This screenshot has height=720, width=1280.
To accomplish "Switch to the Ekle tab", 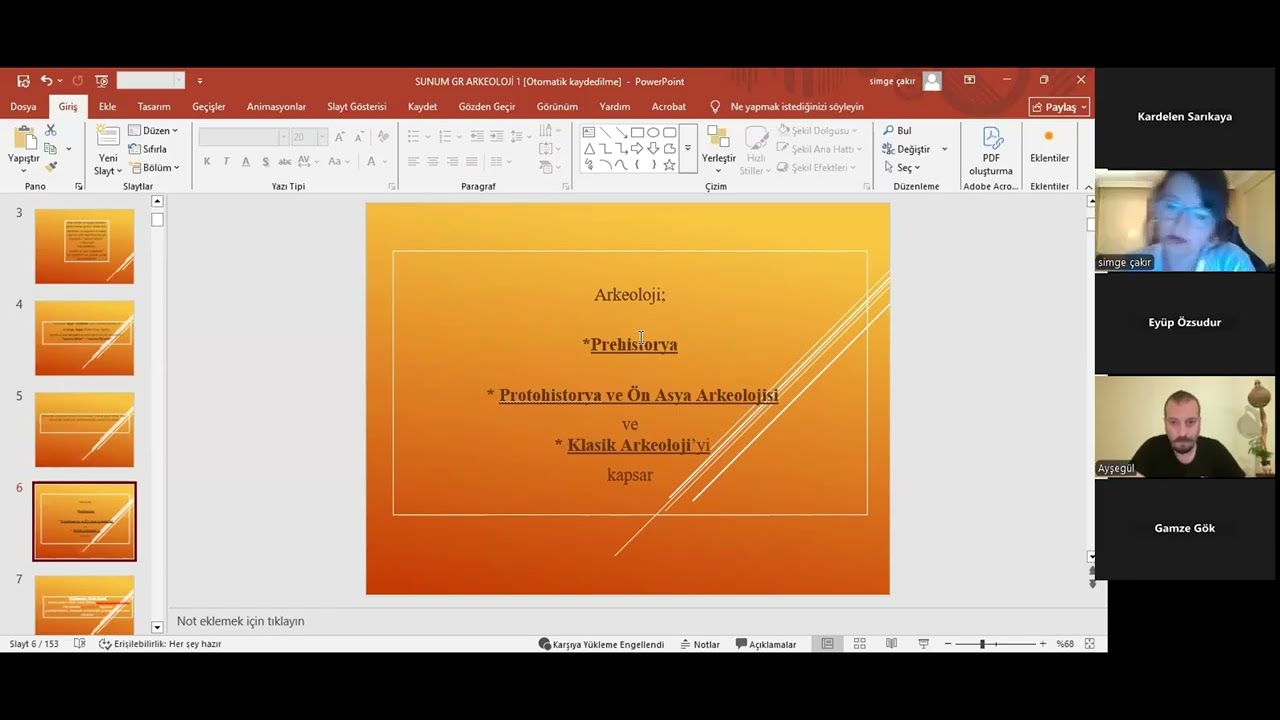I will tap(107, 107).
